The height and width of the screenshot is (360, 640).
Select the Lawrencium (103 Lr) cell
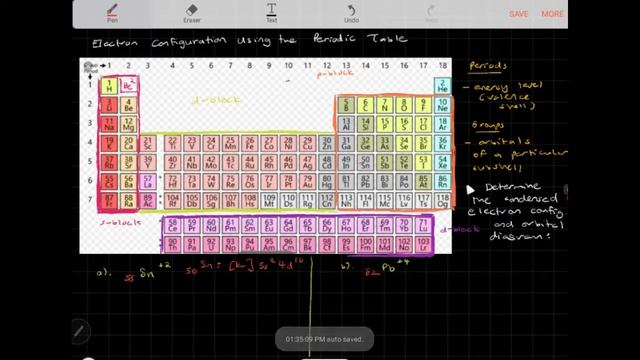point(423,244)
